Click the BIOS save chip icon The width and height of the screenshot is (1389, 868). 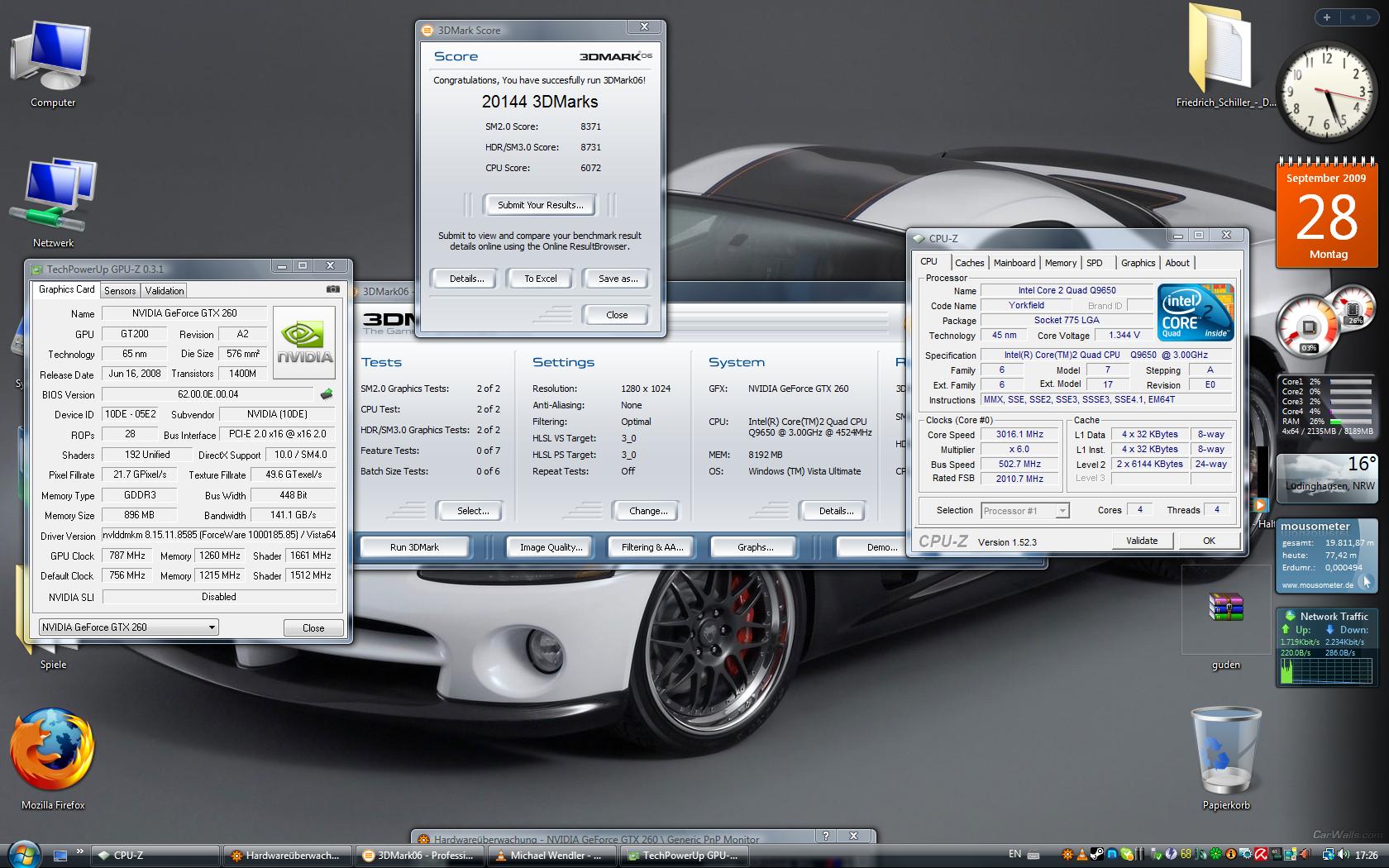tap(327, 394)
